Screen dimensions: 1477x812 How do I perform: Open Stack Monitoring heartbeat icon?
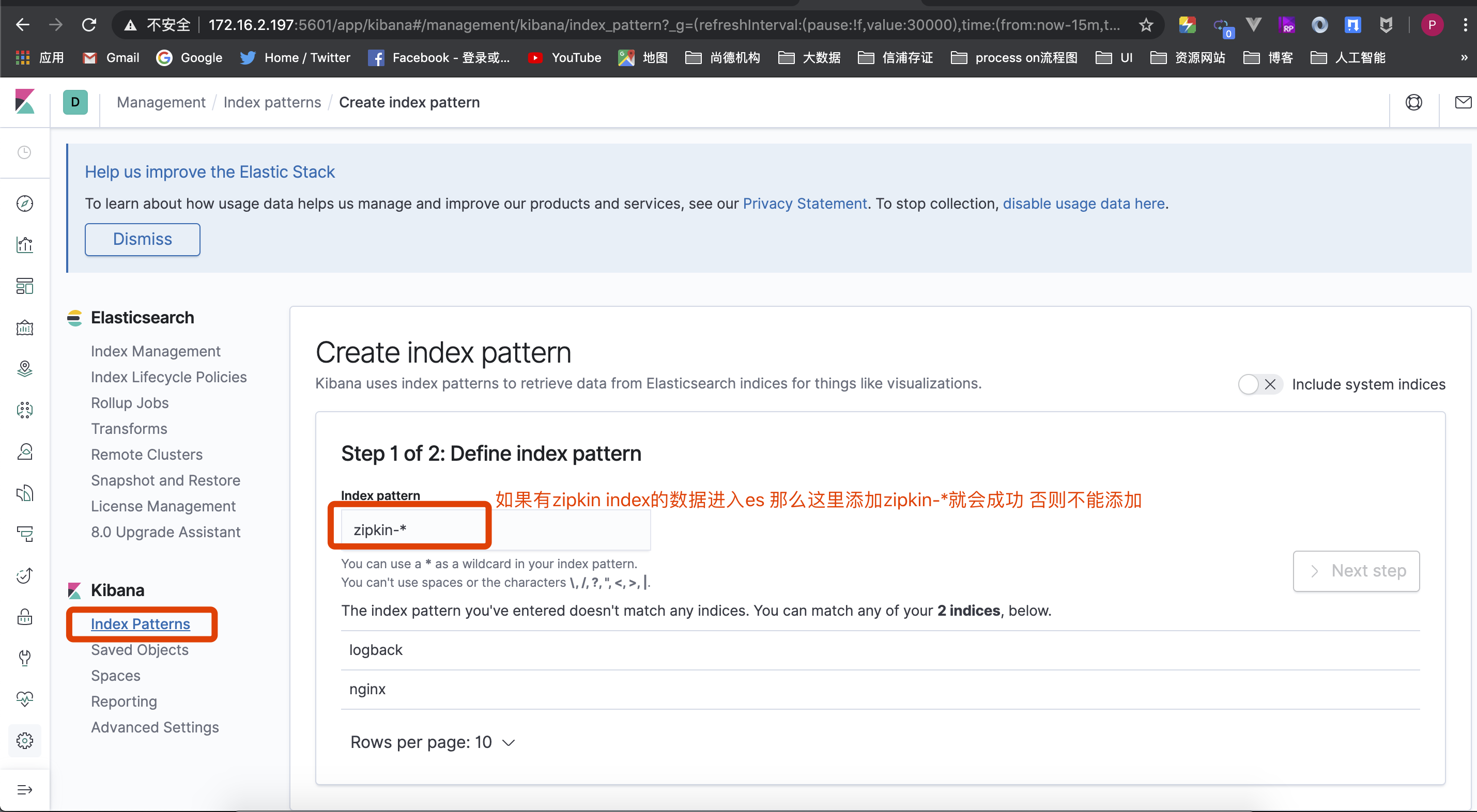pos(25,698)
